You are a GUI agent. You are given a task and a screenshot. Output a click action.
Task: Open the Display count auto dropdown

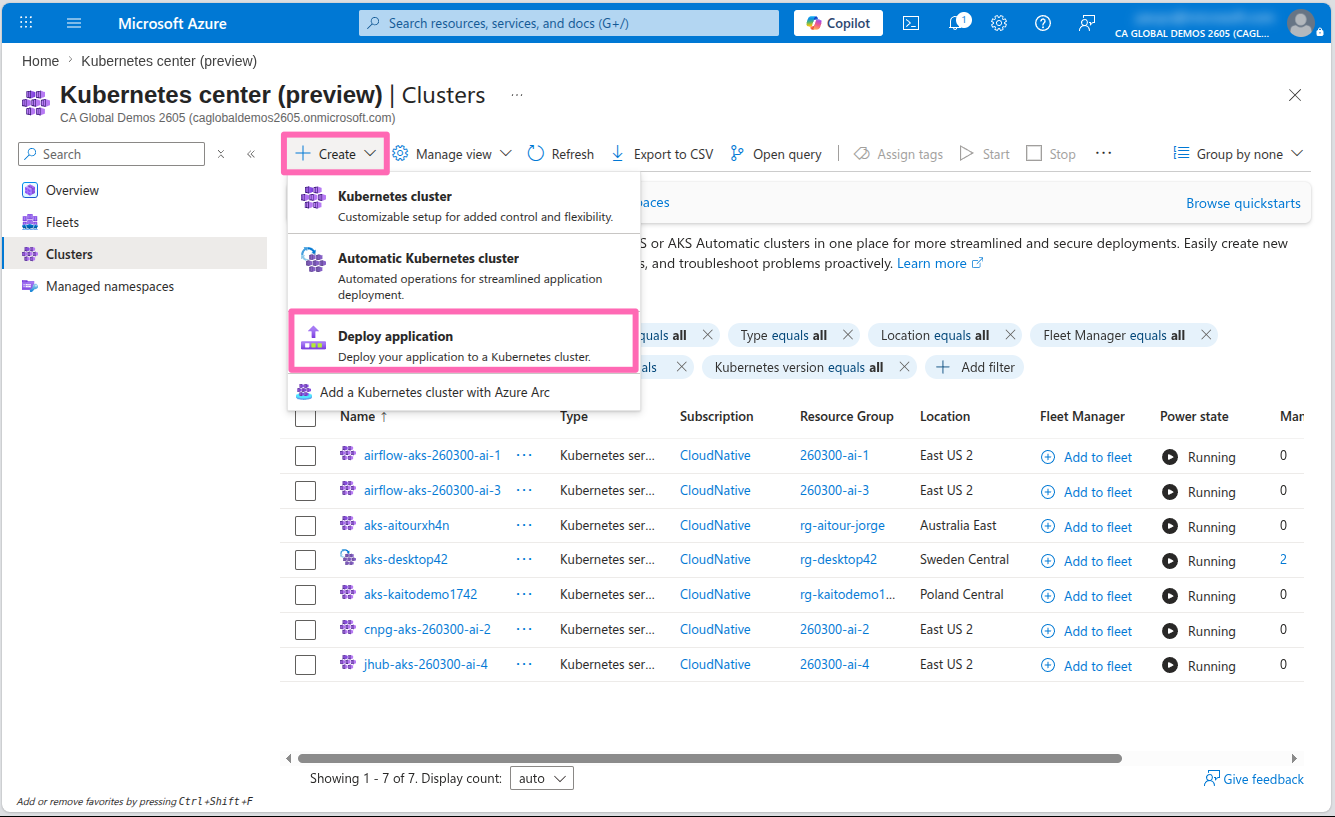tap(541, 778)
